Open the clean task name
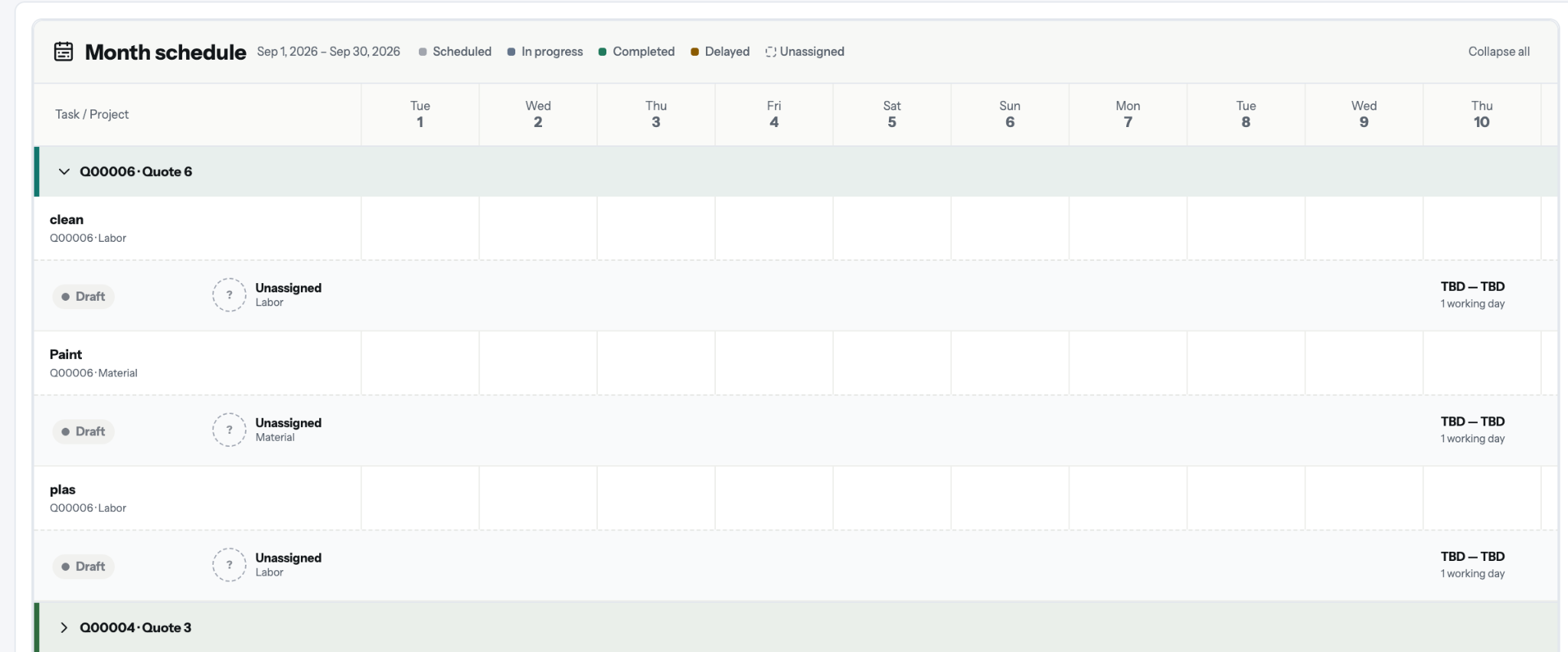The height and width of the screenshot is (652, 1568). 67,220
